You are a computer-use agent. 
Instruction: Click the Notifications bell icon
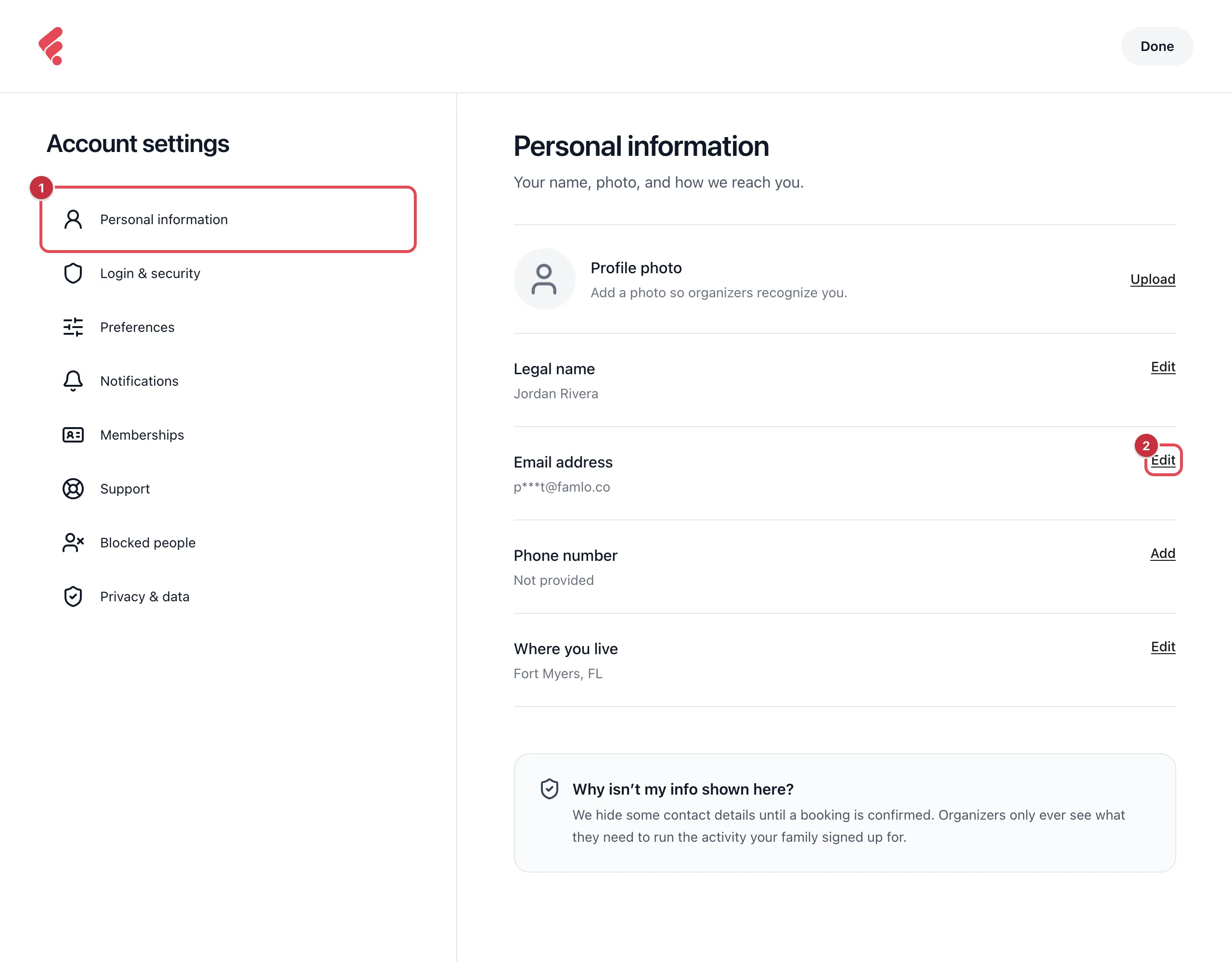[x=73, y=381]
